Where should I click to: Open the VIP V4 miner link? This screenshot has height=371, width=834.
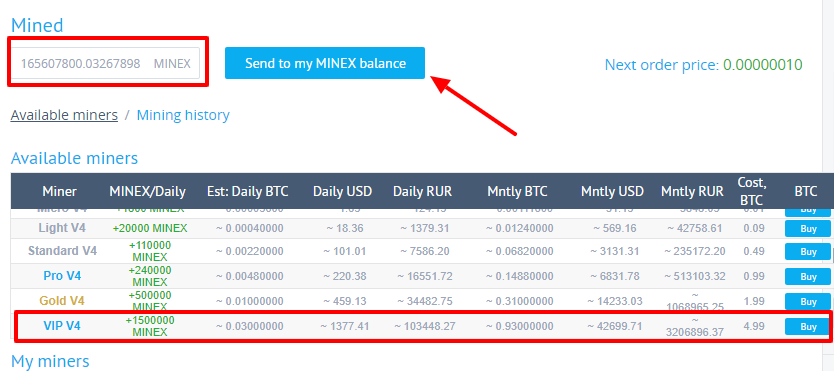[x=62, y=326]
